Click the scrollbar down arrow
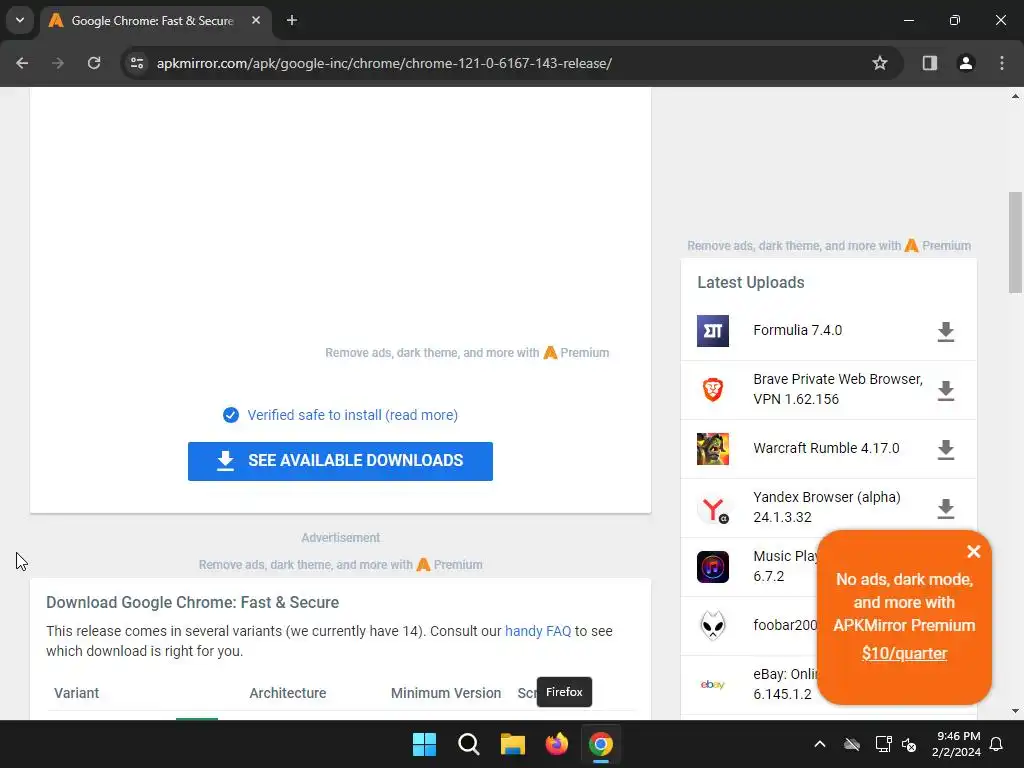 coord(1015,711)
